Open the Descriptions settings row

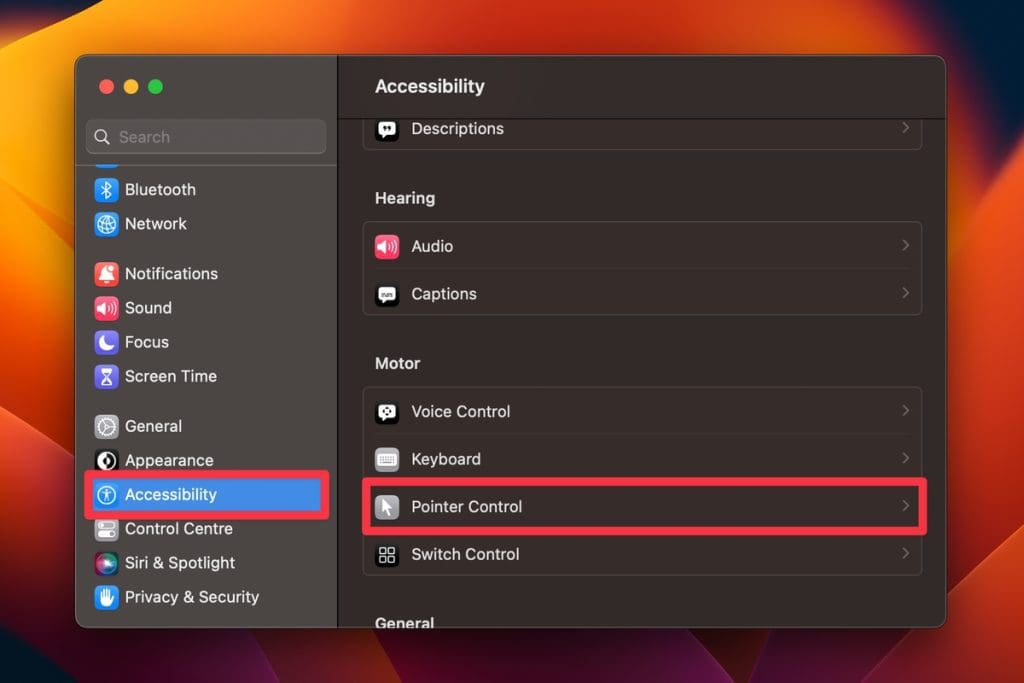click(640, 129)
